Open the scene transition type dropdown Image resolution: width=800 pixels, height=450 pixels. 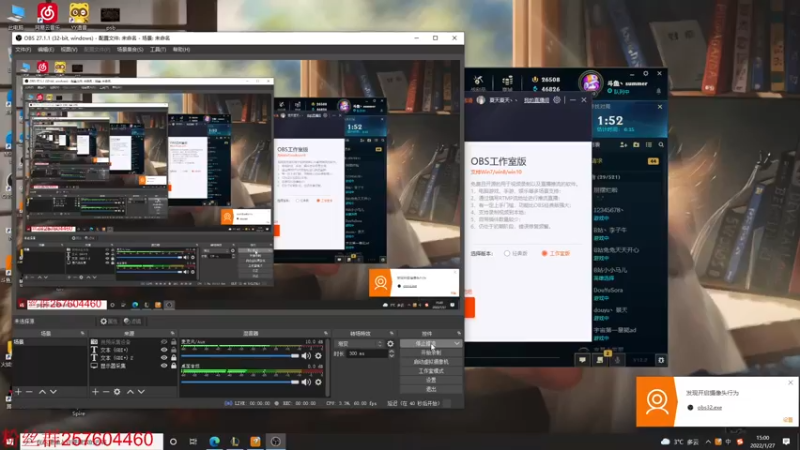click(x=359, y=344)
